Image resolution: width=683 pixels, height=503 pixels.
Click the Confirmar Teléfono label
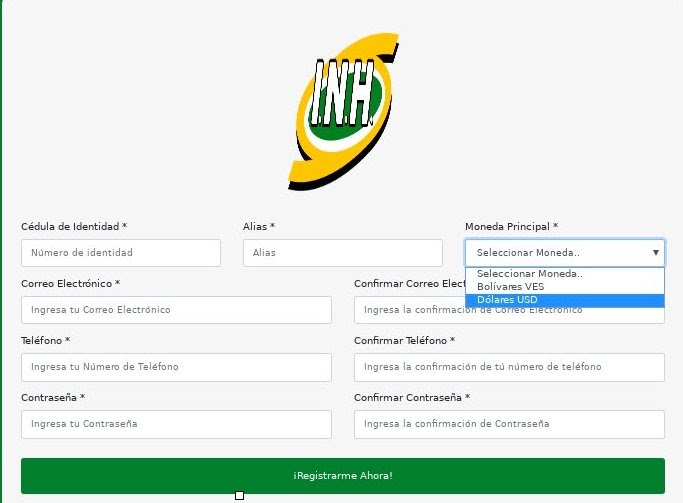click(x=405, y=341)
